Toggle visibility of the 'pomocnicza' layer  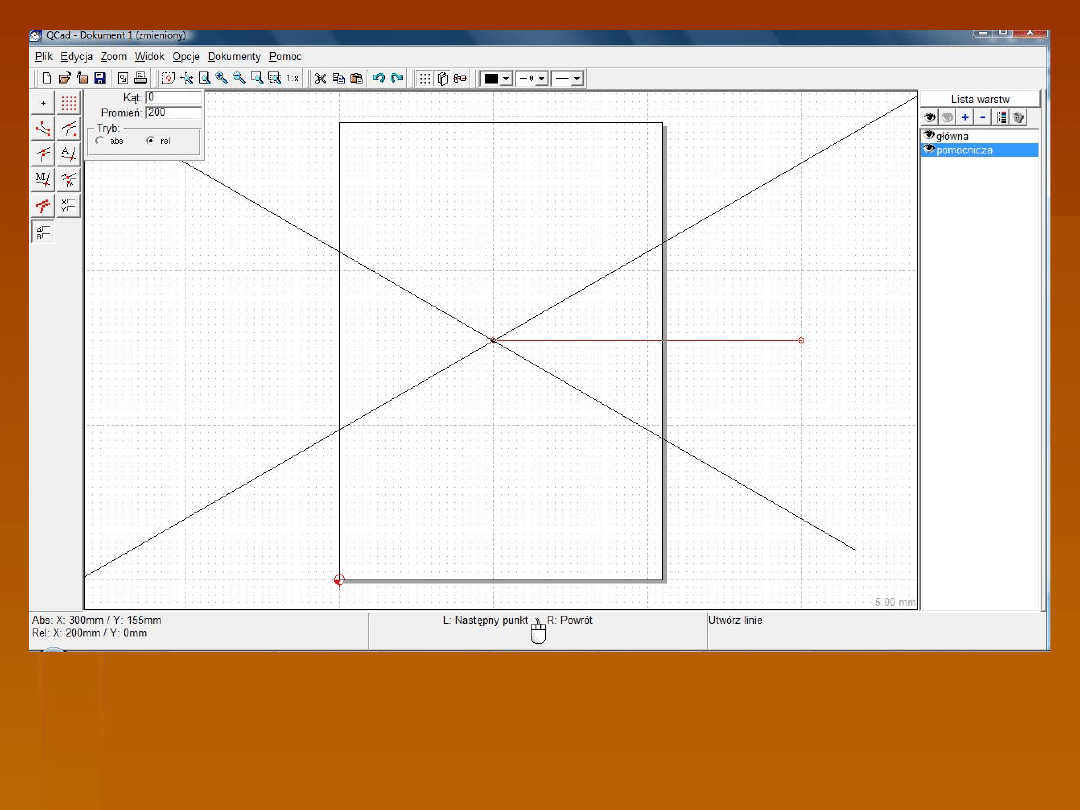[x=929, y=149]
